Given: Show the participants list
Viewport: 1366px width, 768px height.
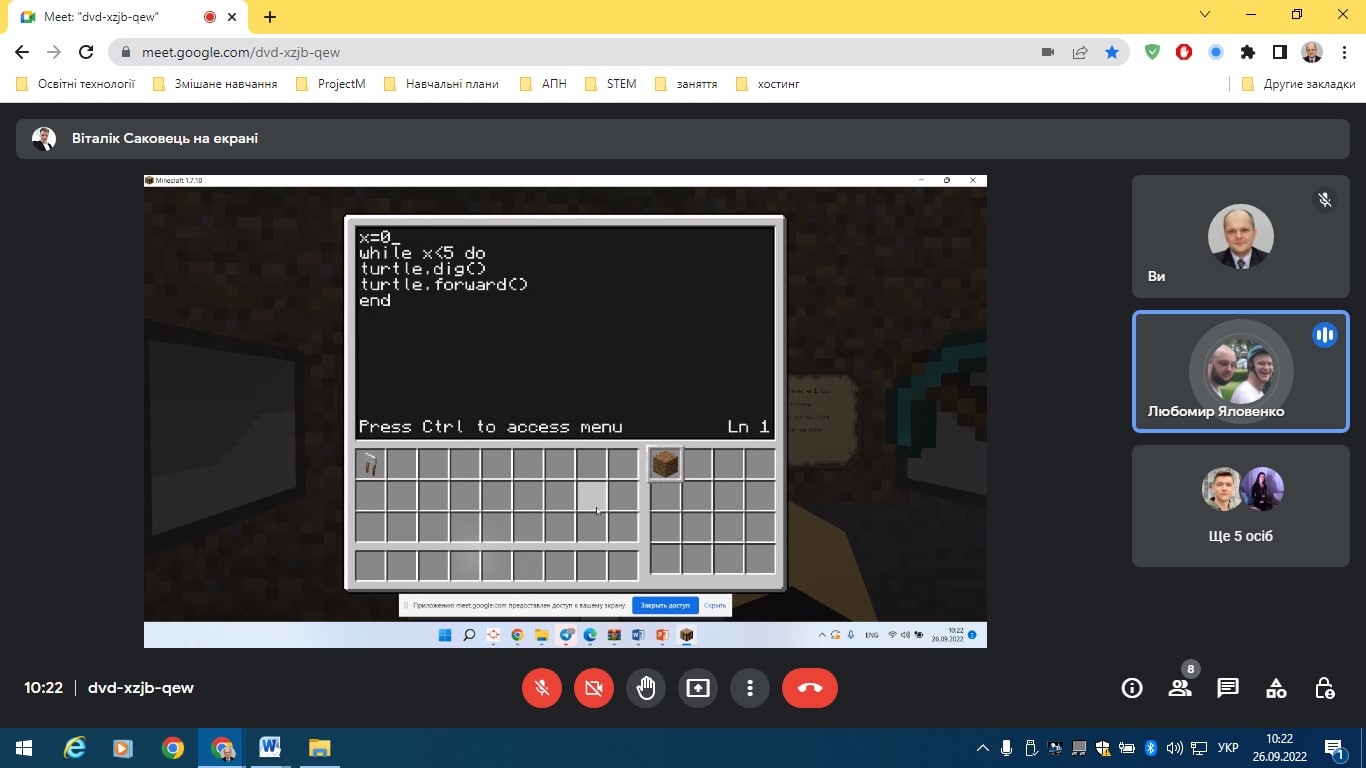Looking at the screenshot, I should pos(1180,688).
